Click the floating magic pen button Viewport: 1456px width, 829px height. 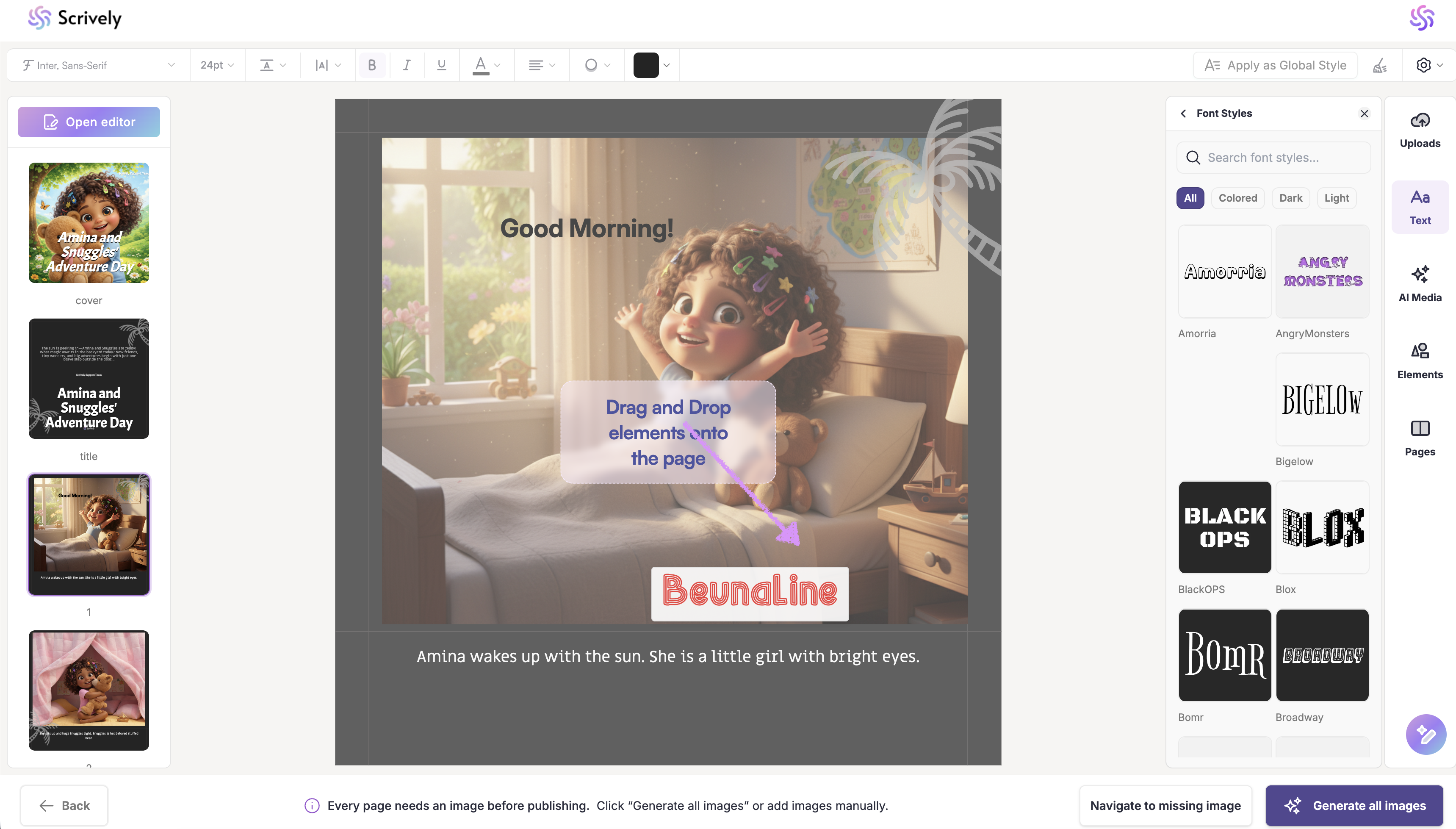tap(1425, 734)
